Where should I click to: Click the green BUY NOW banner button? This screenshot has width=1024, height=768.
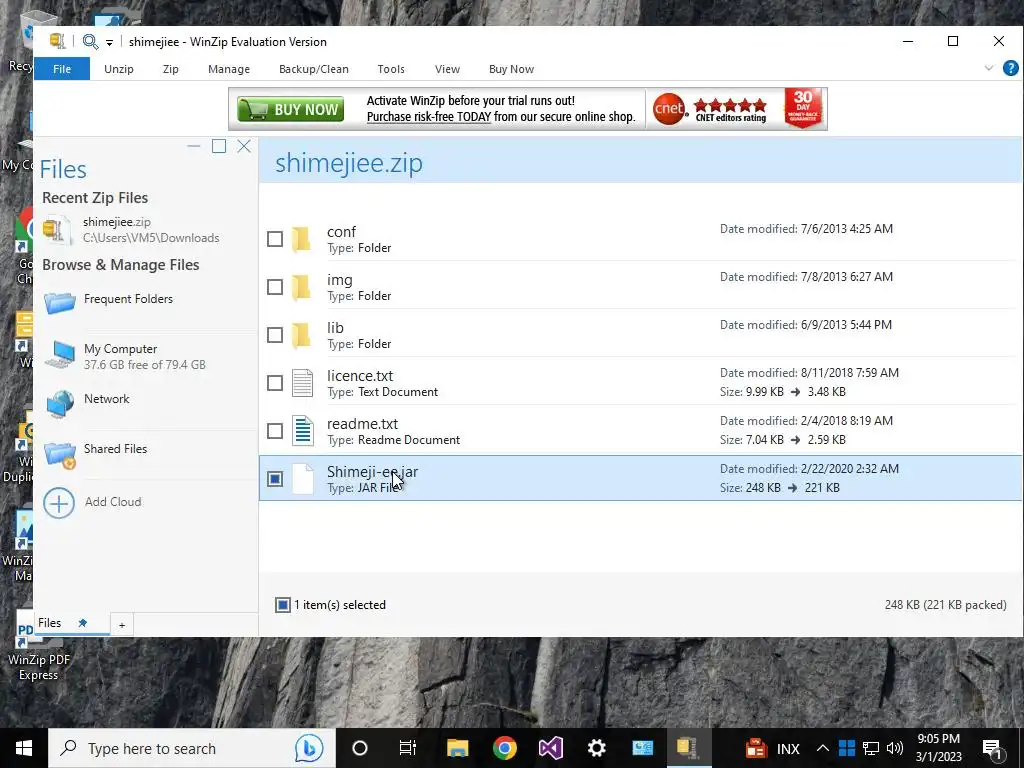(291, 110)
